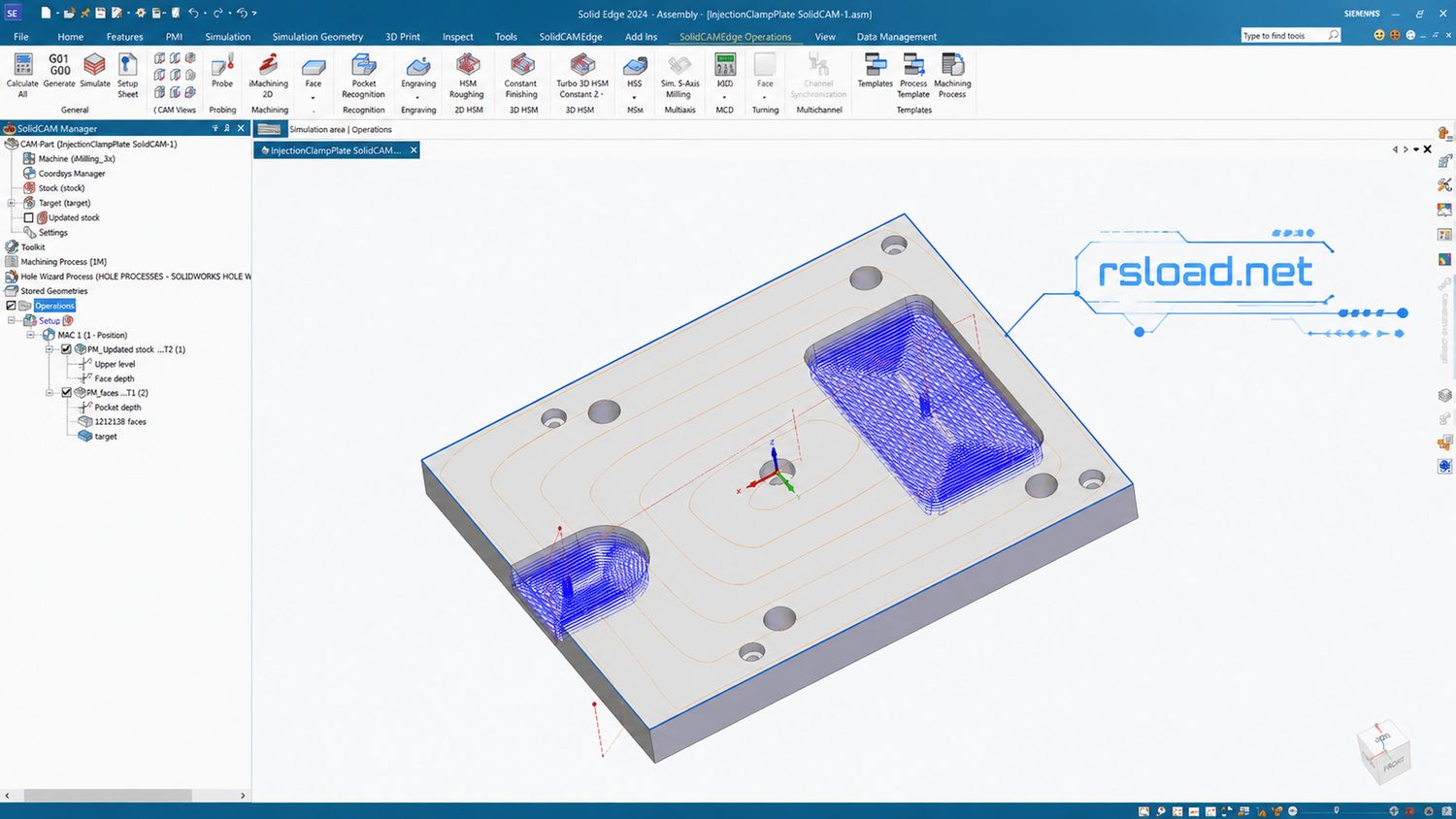Click Turbo 3D HSM Constant Z
Image resolution: width=1456 pixels, height=819 pixels.
point(581,75)
